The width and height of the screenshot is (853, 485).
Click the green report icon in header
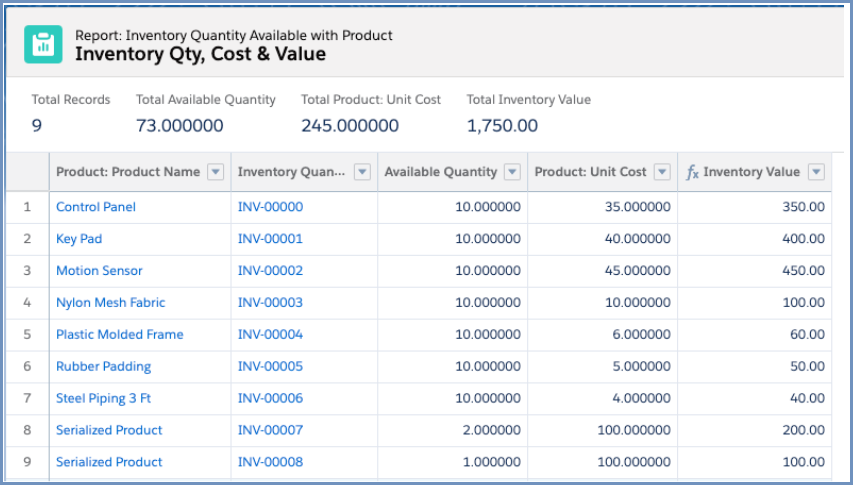click(43, 44)
